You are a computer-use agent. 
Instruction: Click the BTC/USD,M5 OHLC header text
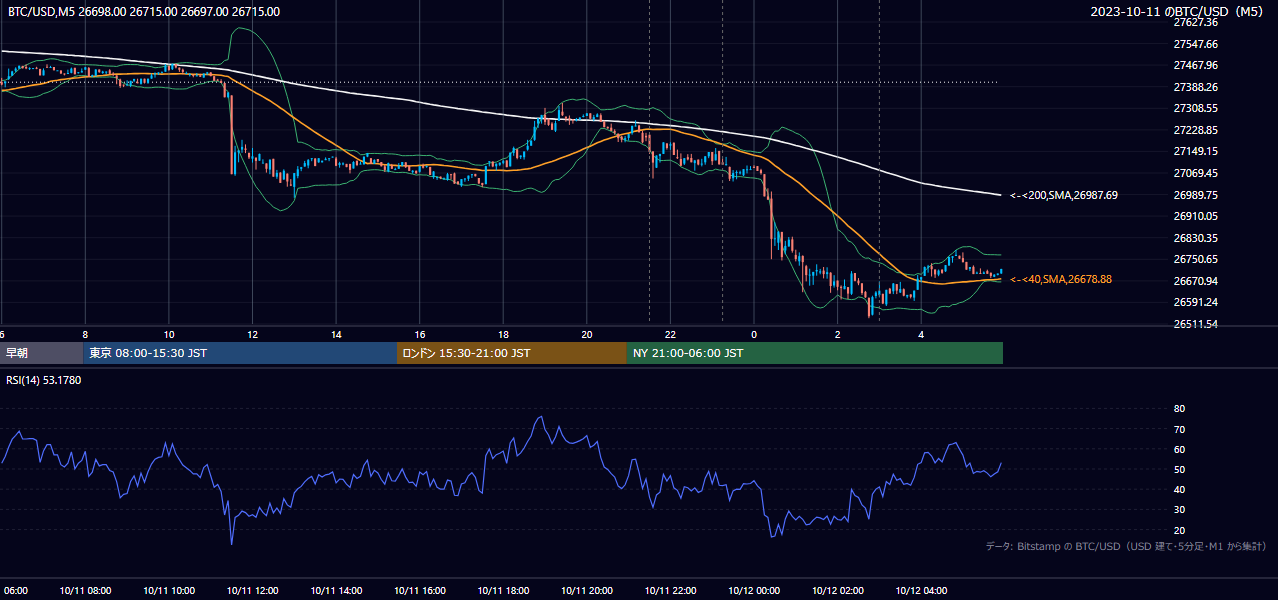144,12
